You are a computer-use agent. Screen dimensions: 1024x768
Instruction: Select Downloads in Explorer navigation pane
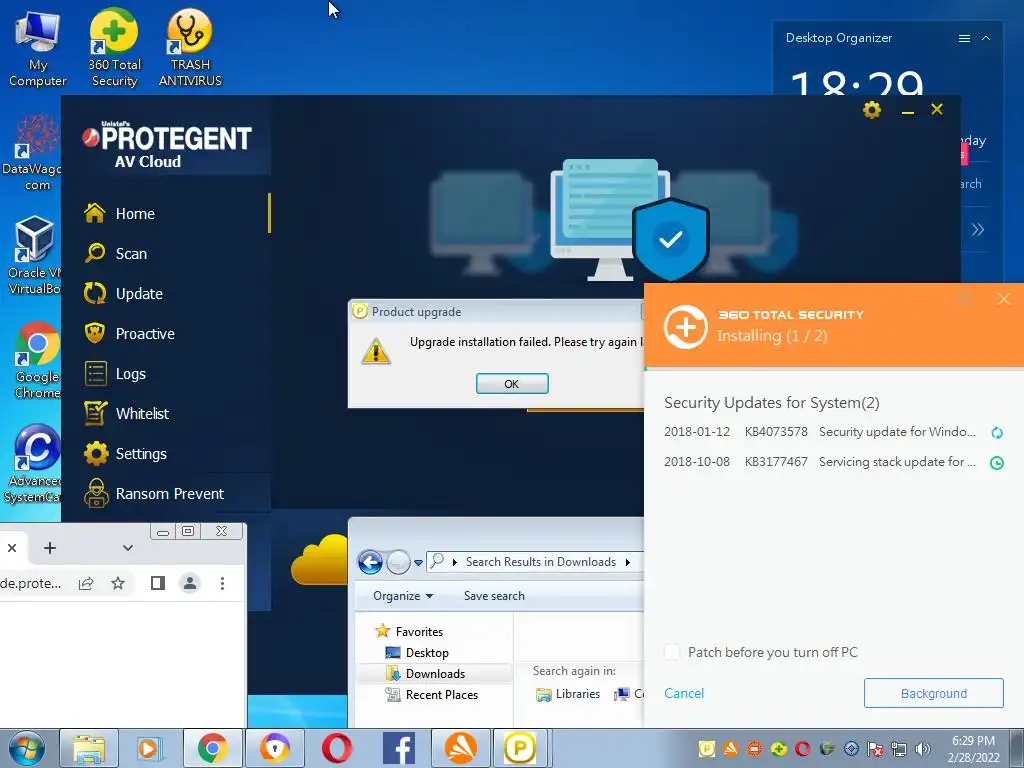tap(435, 673)
